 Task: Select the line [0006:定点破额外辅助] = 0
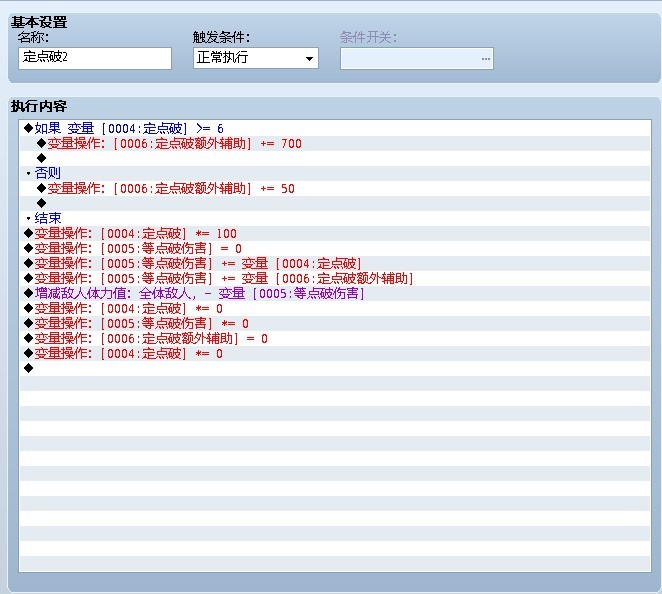click(334, 339)
